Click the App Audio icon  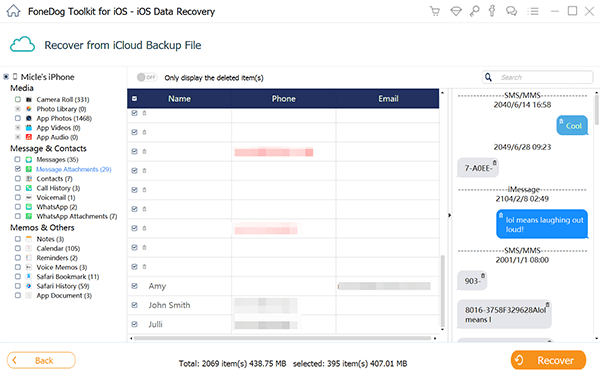[x=29, y=137]
